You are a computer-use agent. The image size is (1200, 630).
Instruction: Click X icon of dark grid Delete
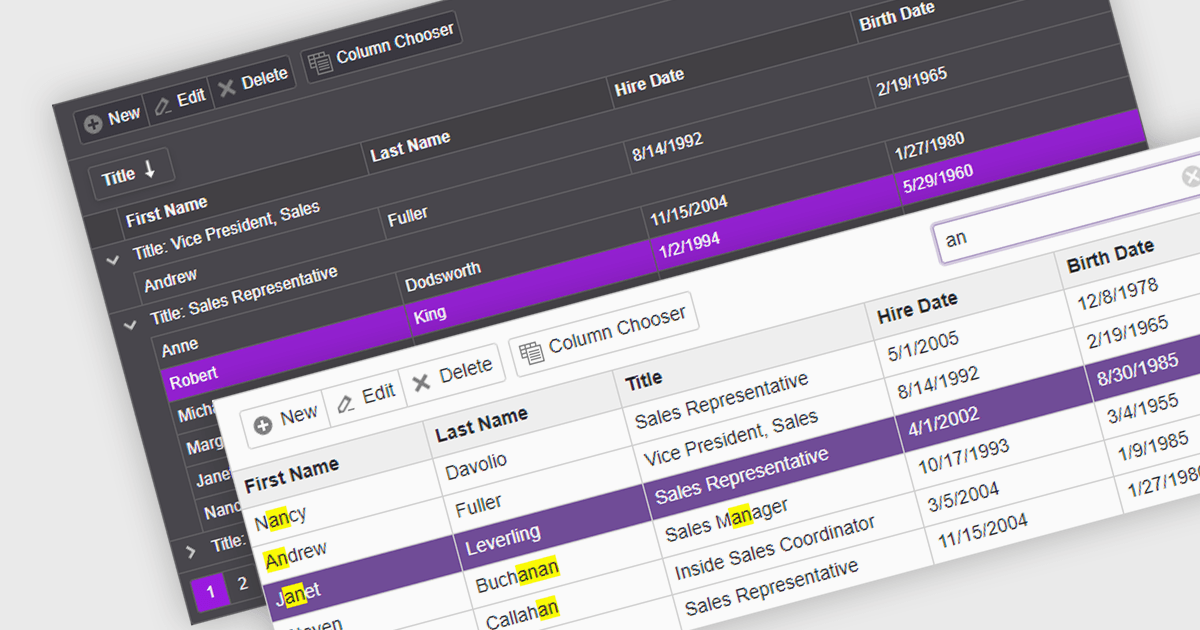click(228, 87)
